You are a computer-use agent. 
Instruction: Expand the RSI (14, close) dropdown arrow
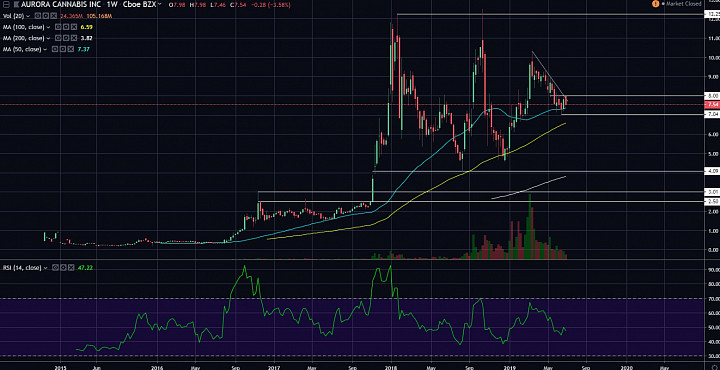point(45,268)
